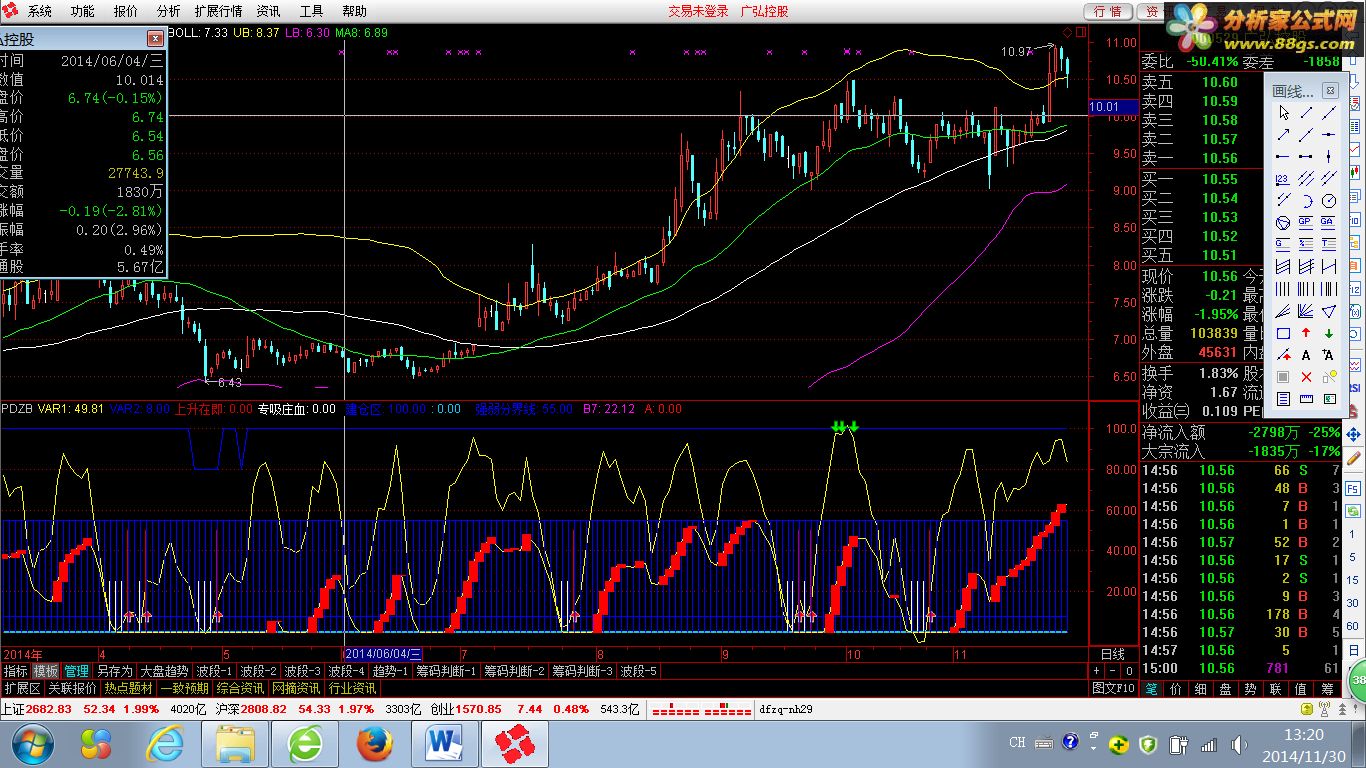This screenshot has height=768, width=1366.
Task: Open the 系统 menu
Action: 39,11
